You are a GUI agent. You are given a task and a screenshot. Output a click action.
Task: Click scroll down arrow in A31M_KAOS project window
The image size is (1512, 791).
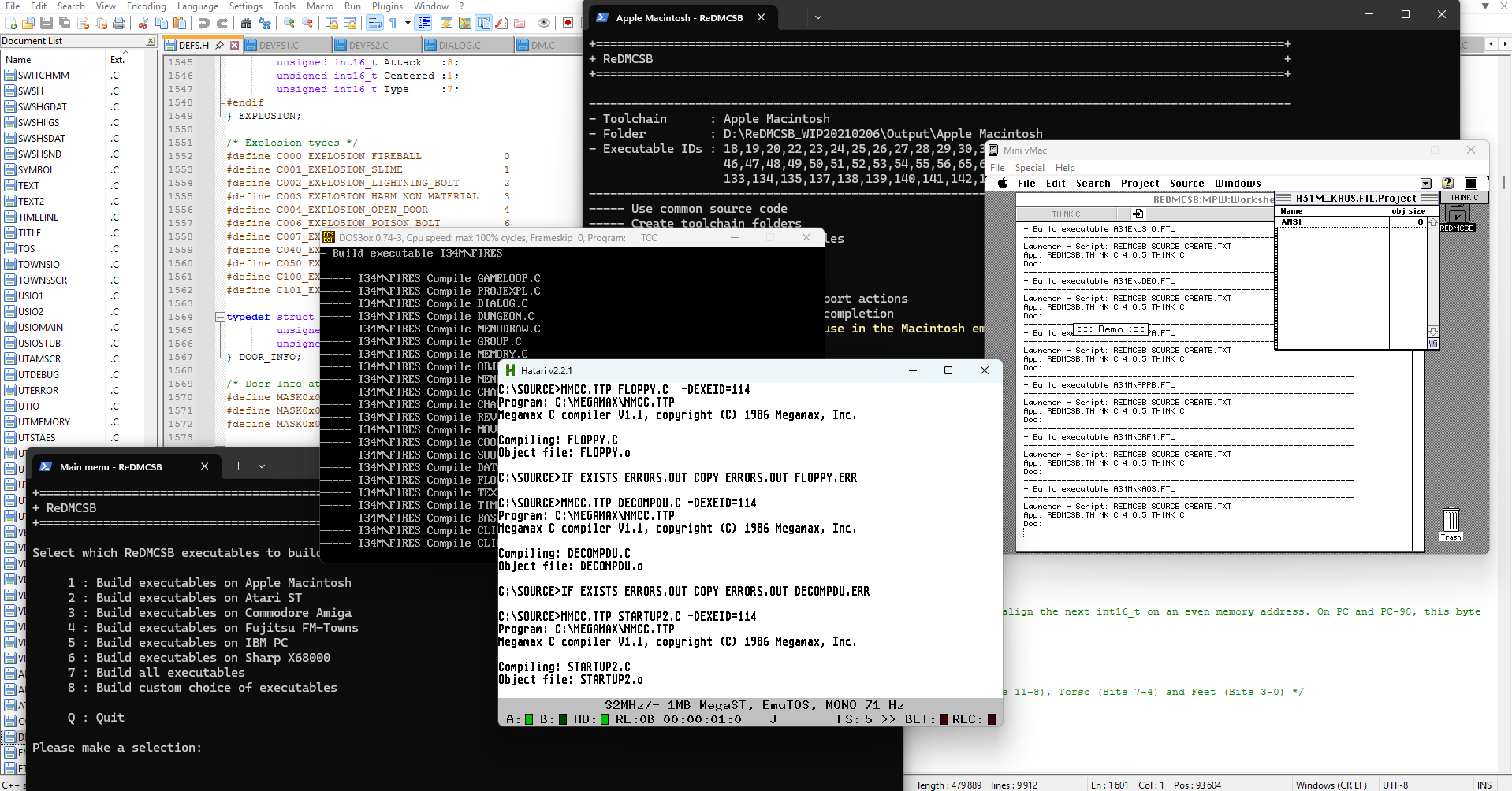[1433, 332]
